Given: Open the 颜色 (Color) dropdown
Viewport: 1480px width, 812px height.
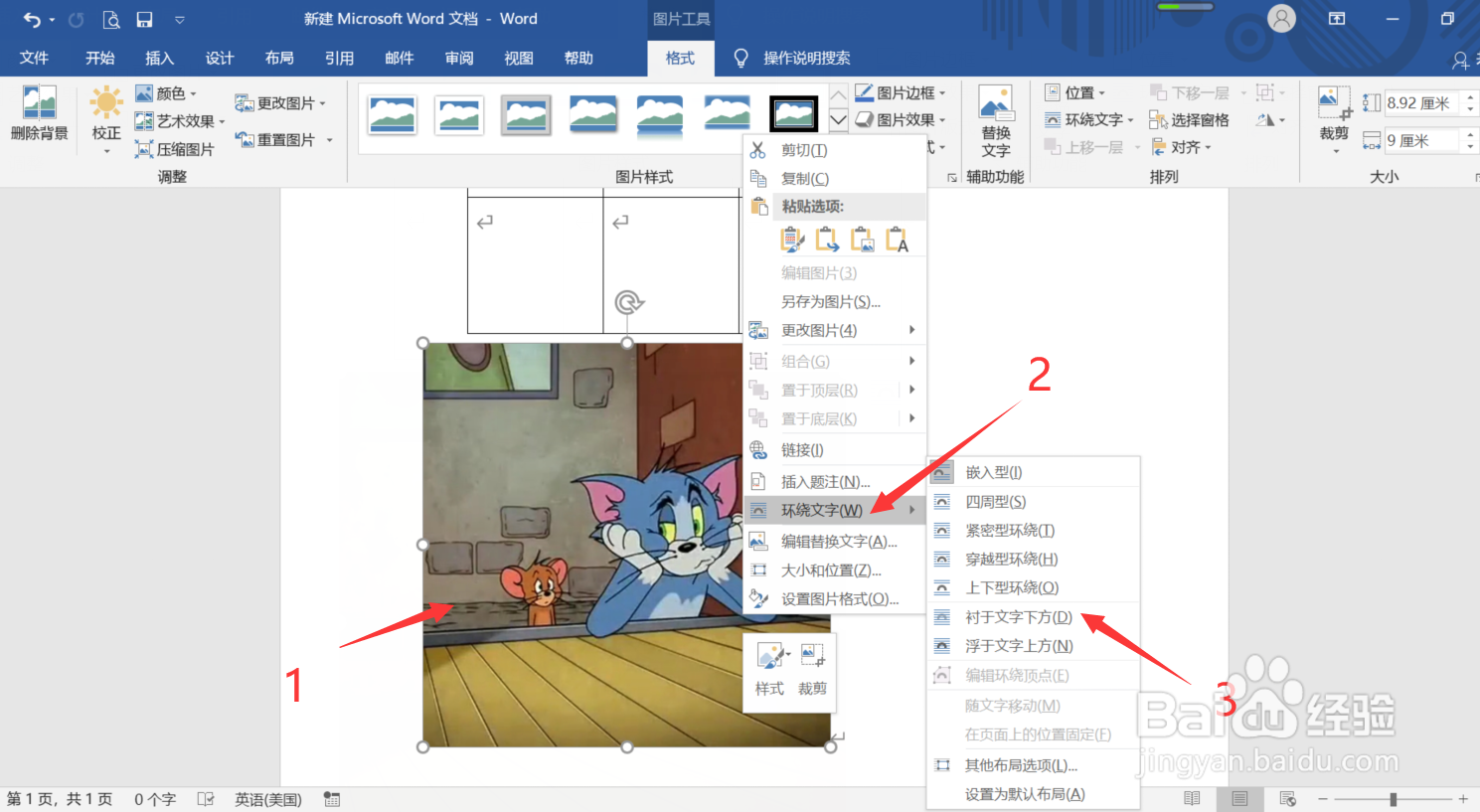Looking at the screenshot, I should pos(169,92).
